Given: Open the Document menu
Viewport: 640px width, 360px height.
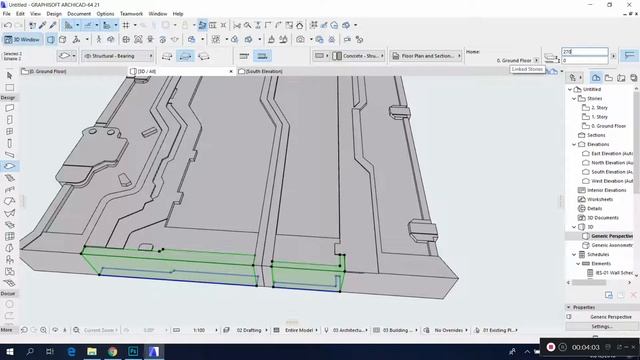Looking at the screenshot, I should [x=79, y=14].
